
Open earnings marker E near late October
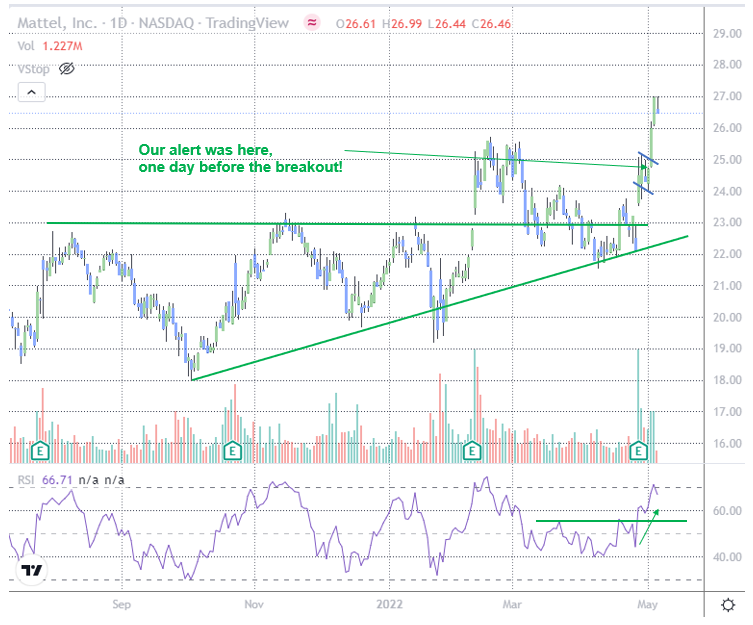click(x=232, y=451)
